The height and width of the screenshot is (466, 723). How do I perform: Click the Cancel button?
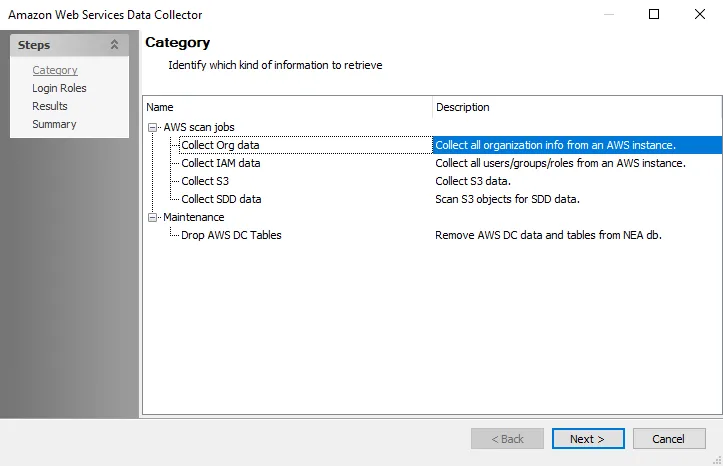click(x=669, y=439)
